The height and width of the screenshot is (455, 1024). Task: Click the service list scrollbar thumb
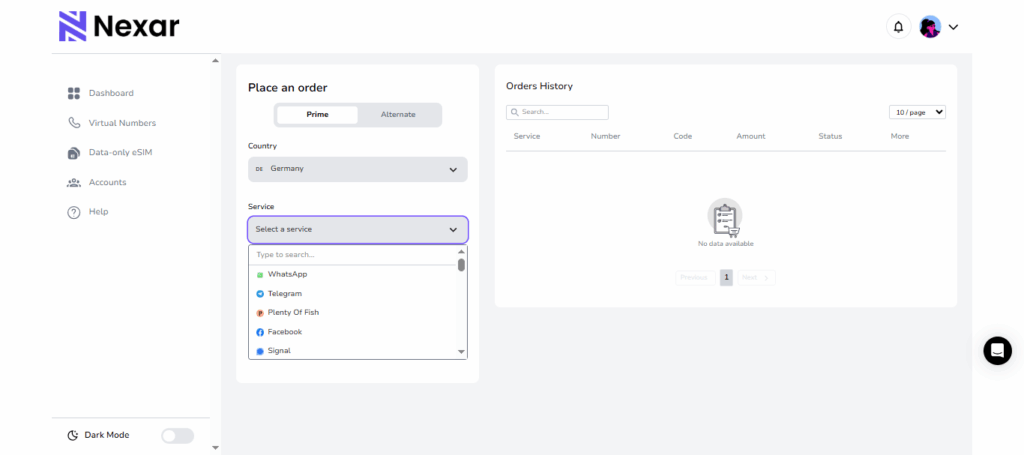coord(461,265)
